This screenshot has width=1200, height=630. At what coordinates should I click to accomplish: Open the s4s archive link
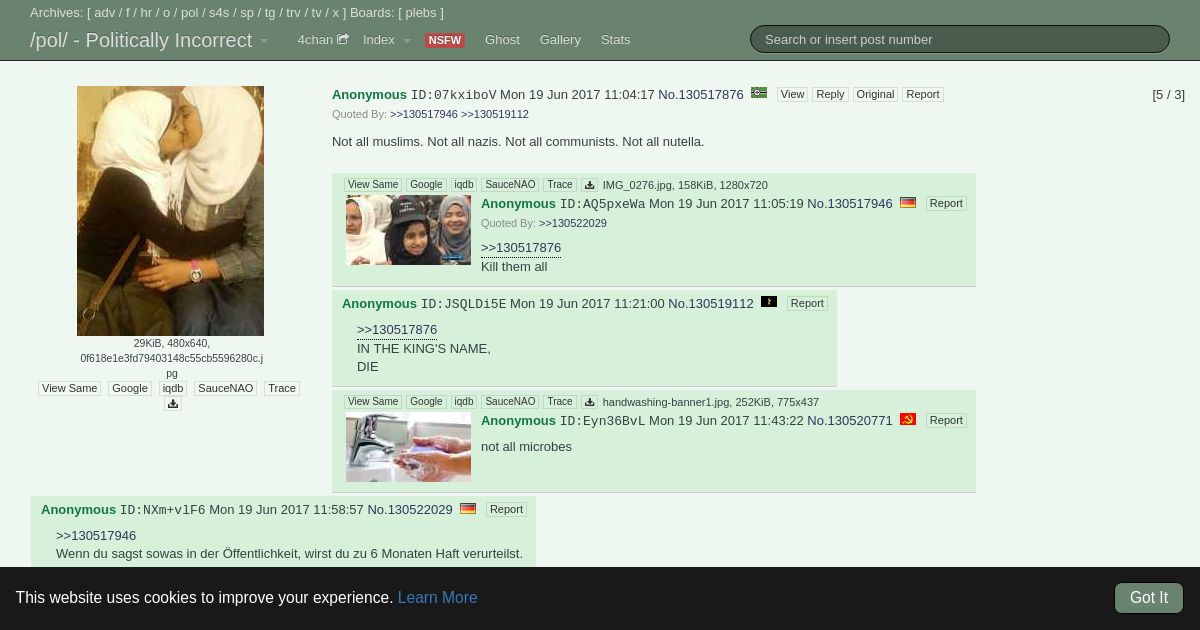tap(219, 13)
